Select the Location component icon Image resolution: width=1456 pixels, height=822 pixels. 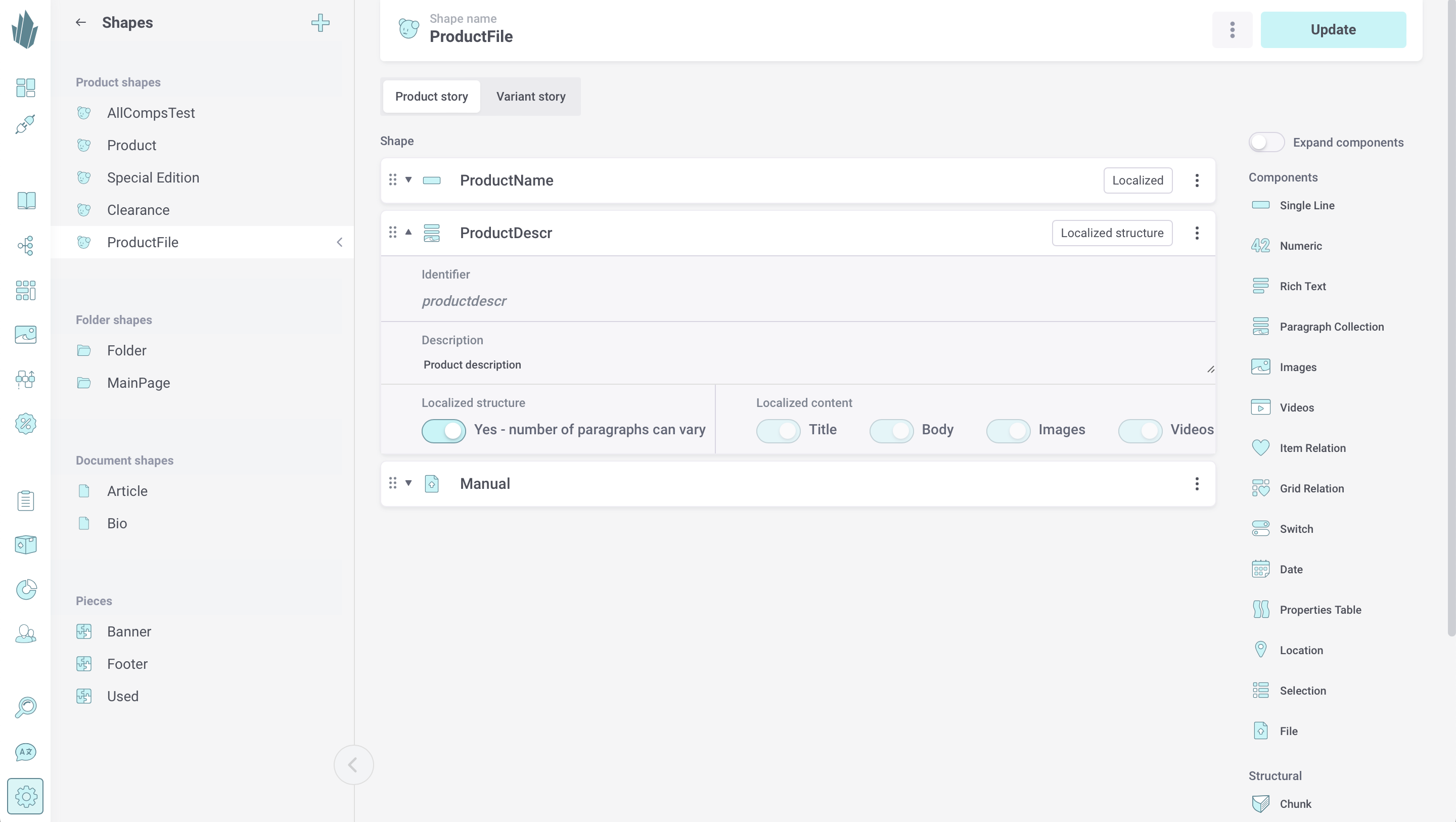pos(1261,650)
